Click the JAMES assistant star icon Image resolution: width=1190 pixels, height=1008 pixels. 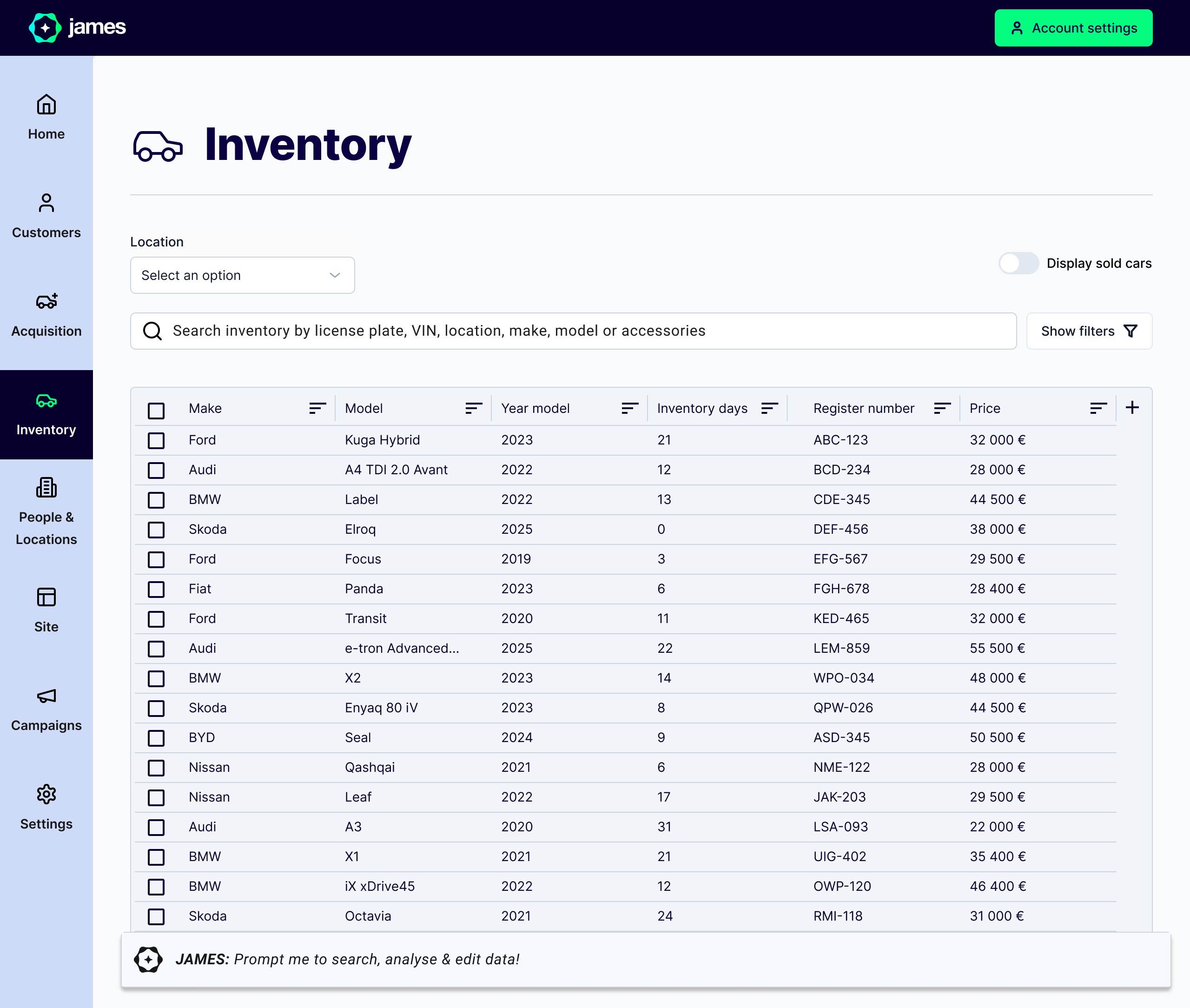(x=149, y=960)
